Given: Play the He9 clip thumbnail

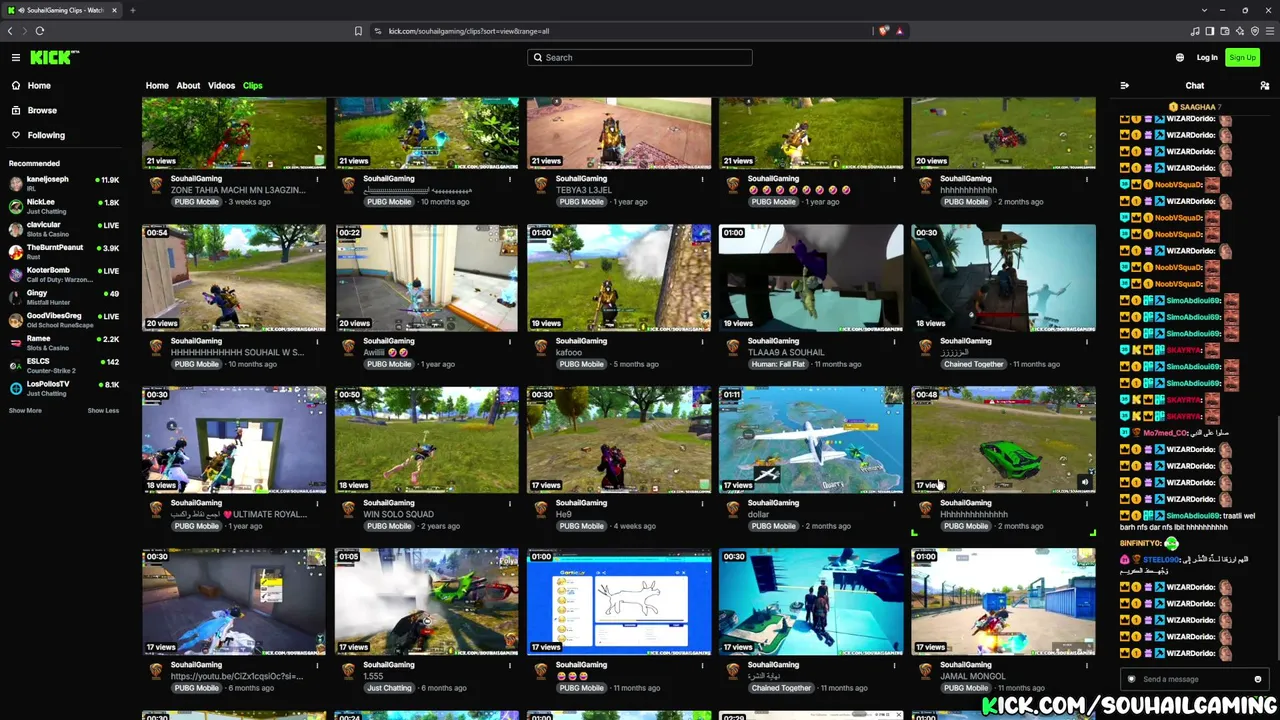Looking at the screenshot, I should pyautogui.click(x=619, y=440).
